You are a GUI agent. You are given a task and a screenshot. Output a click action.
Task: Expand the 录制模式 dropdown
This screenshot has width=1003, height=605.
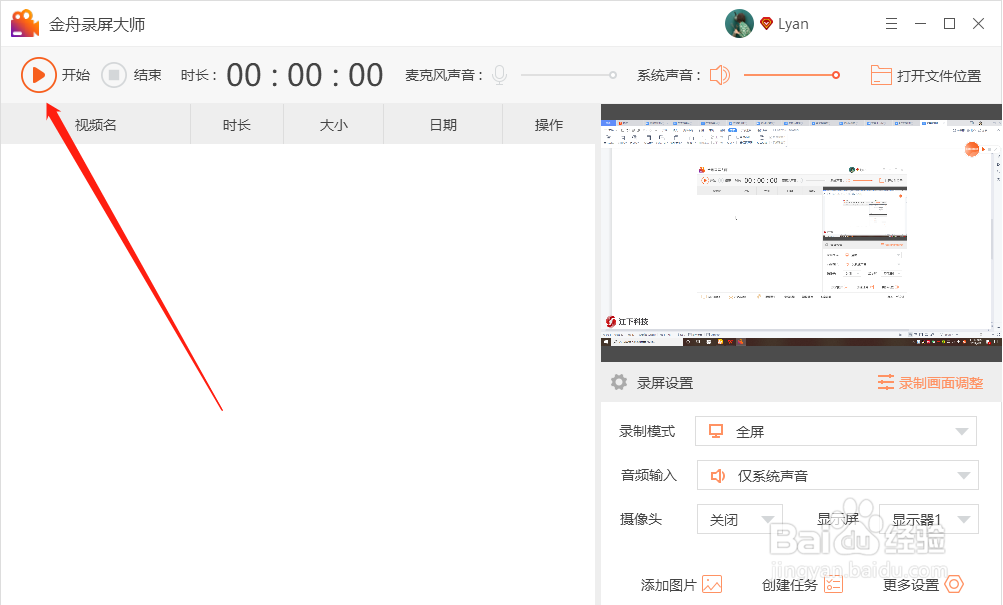(x=964, y=430)
